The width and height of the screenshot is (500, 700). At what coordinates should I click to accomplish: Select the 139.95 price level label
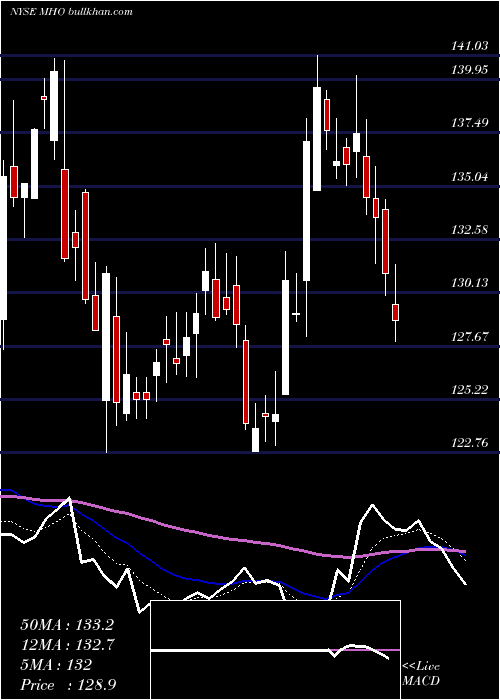pos(469,70)
